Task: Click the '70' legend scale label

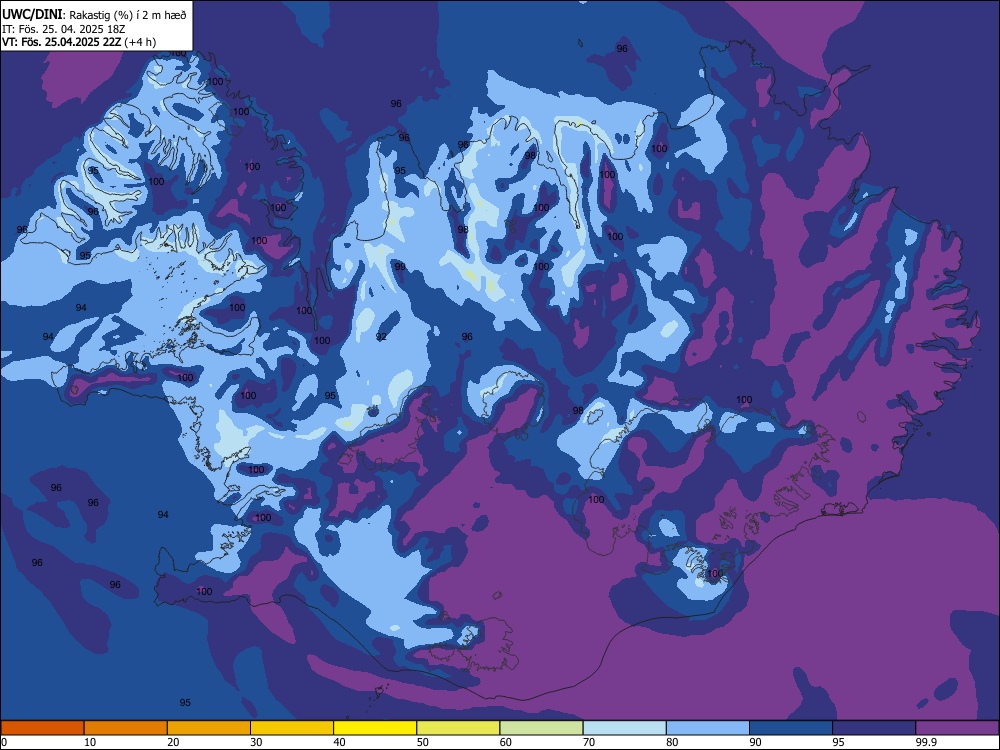Action: point(589,742)
